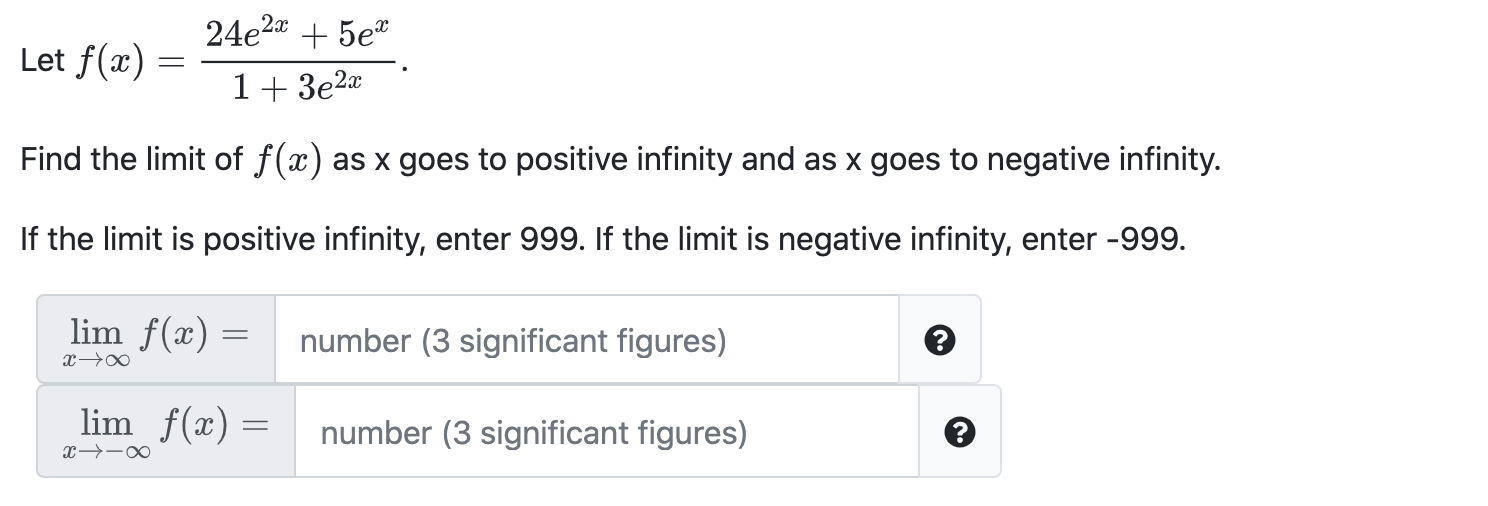1488x506 pixels.
Task: Click the equals sign after Let f(x)
Action: coord(170,62)
